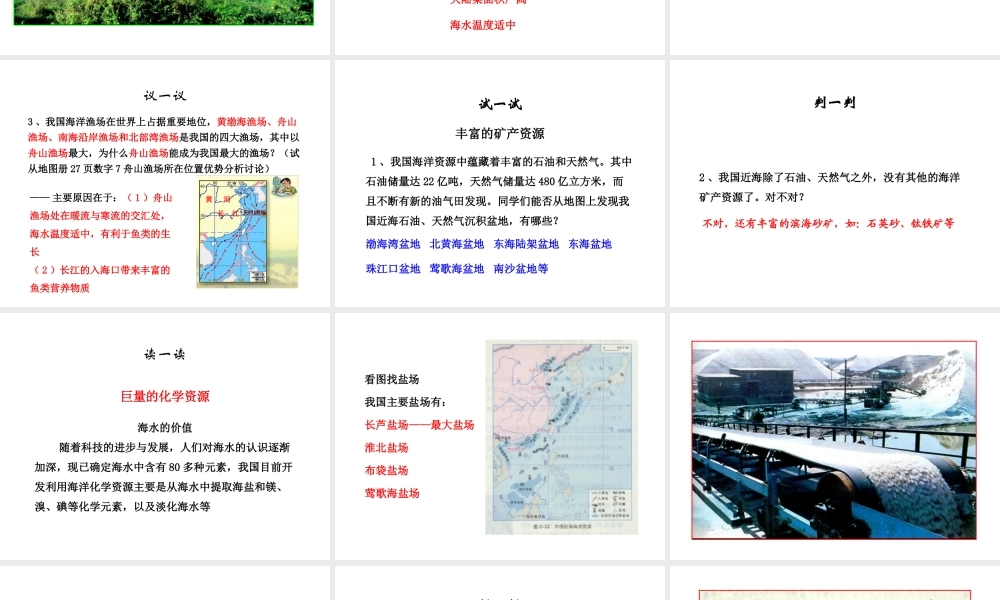Click the text 看图找盐场
Screen dimensions: 1000x600
click(x=392, y=379)
